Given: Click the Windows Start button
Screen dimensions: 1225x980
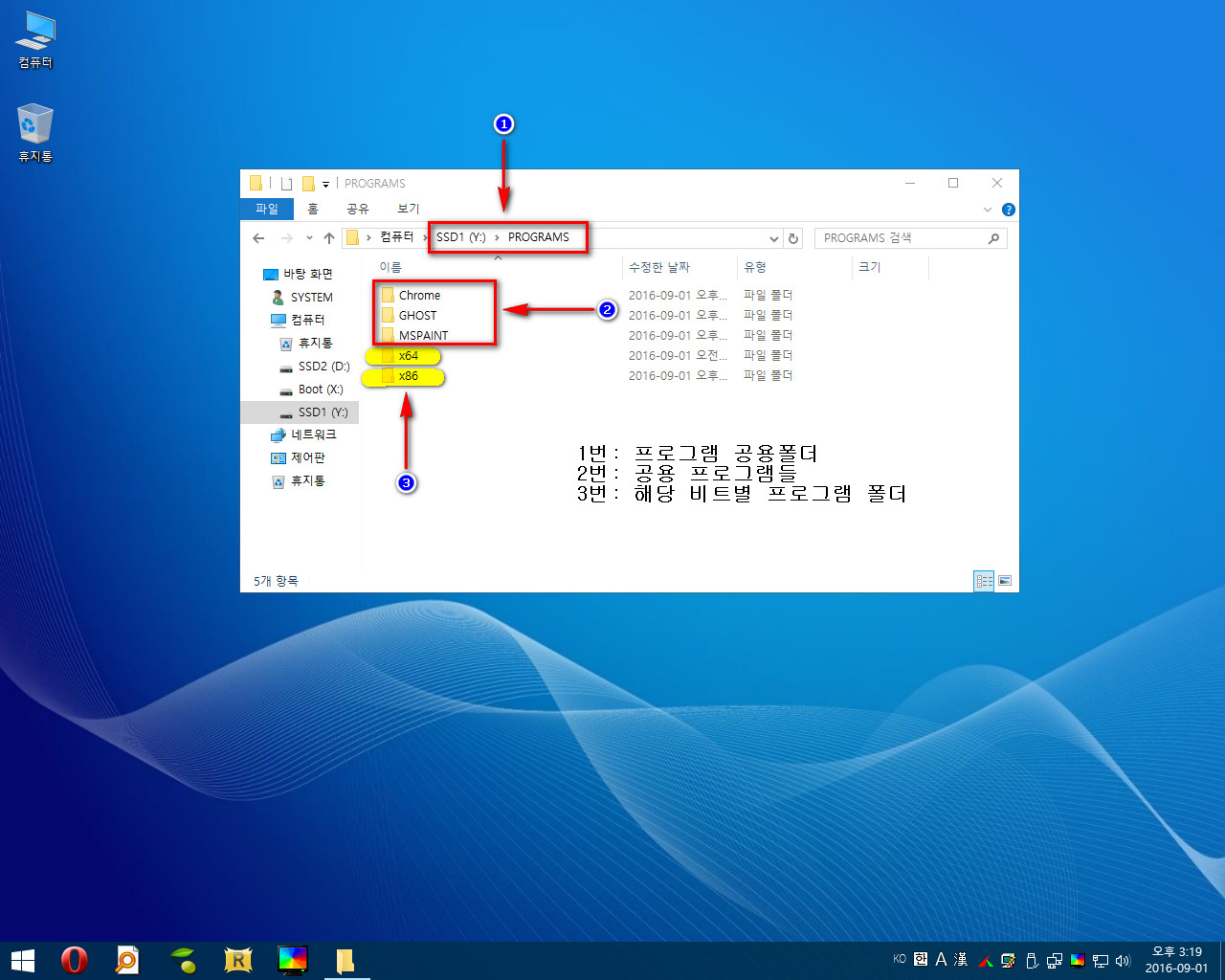Looking at the screenshot, I should click(x=23, y=960).
